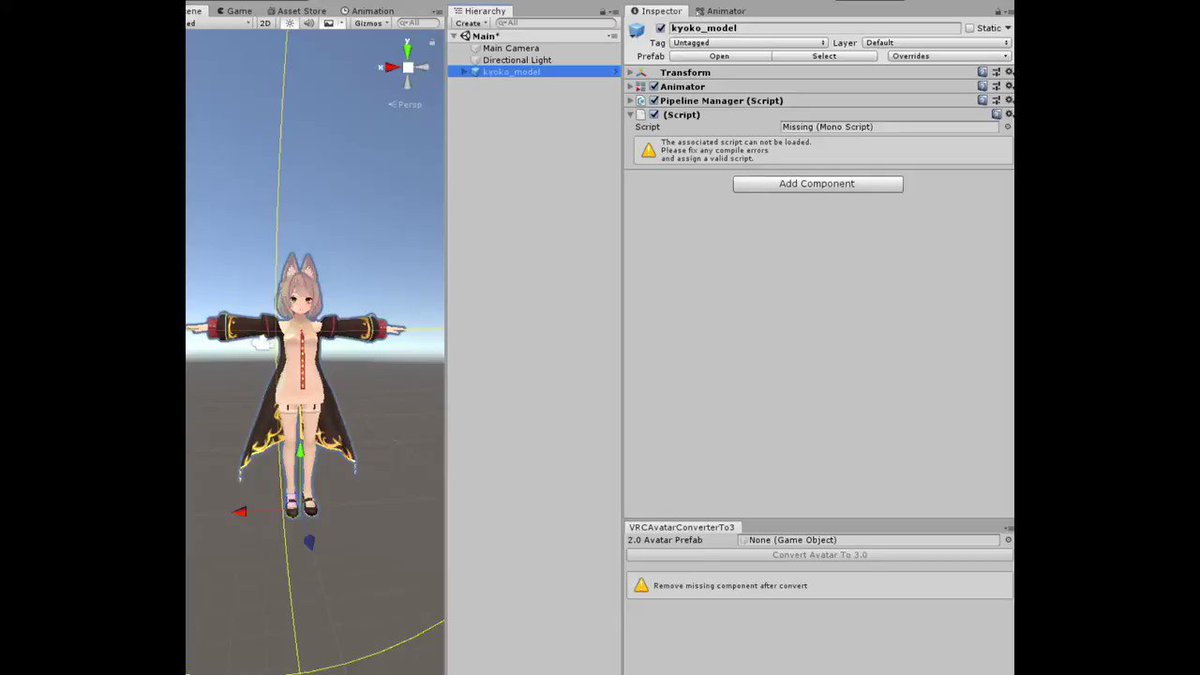1200x675 pixels.
Task: Expand the Transform component
Action: point(629,72)
